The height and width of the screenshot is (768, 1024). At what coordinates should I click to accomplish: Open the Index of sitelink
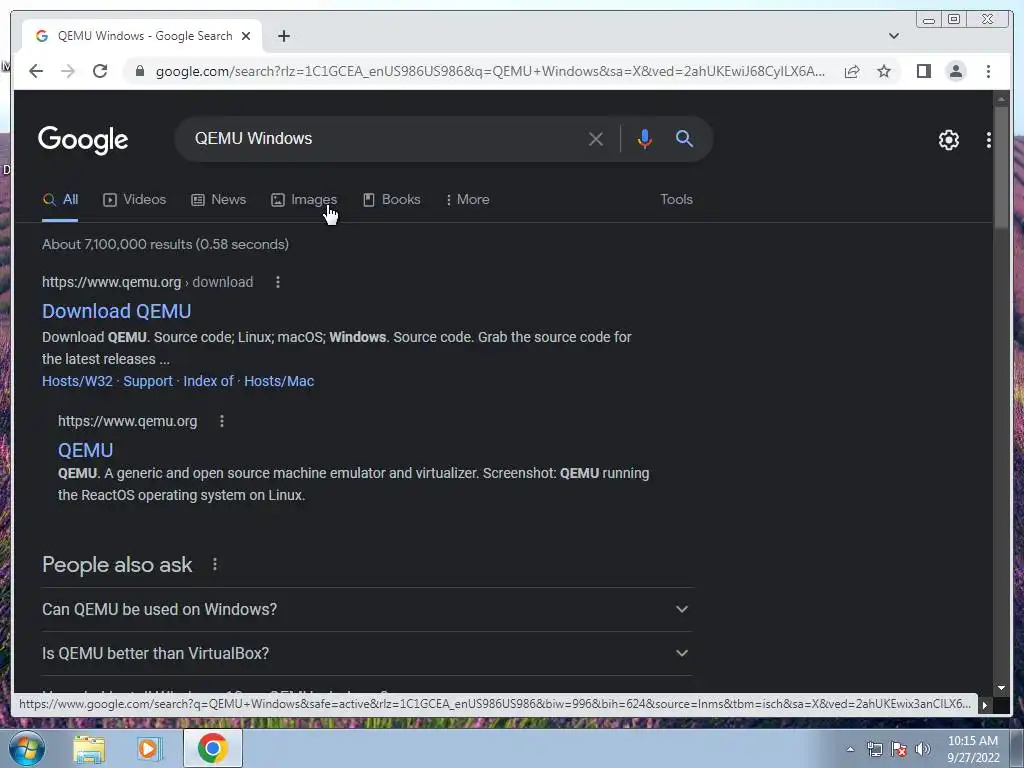point(208,381)
